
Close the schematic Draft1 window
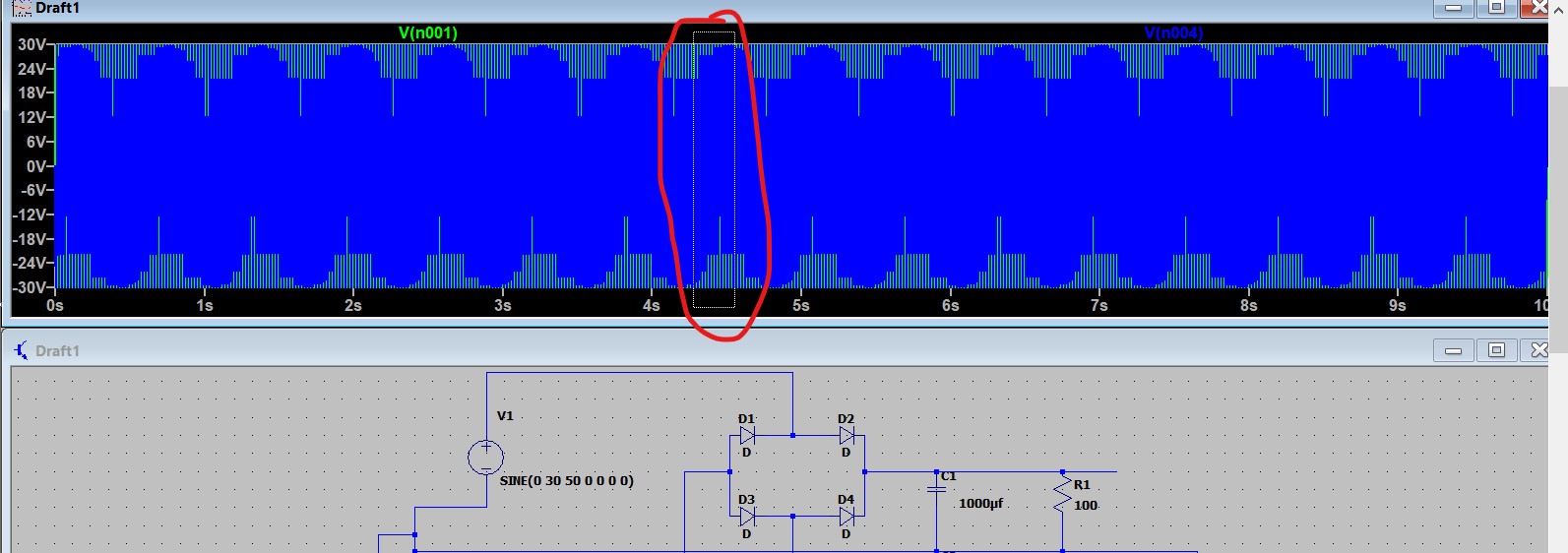pos(1537,350)
